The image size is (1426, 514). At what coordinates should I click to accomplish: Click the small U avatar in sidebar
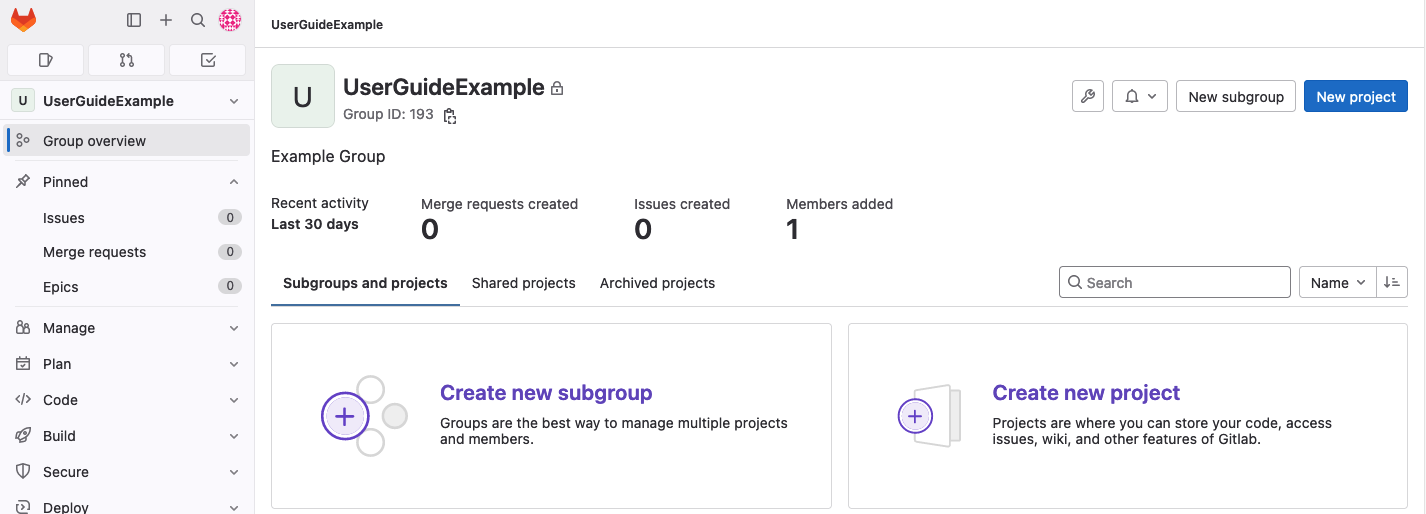click(22, 101)
